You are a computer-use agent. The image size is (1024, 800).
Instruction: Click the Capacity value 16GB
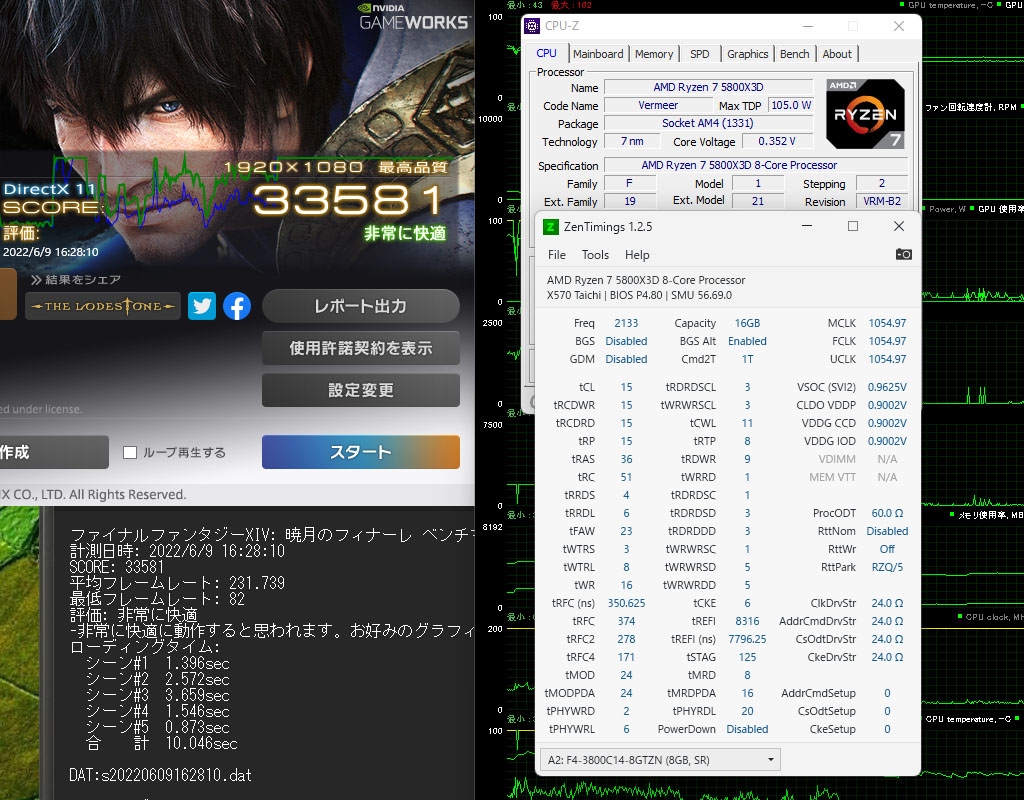[747, 323]
